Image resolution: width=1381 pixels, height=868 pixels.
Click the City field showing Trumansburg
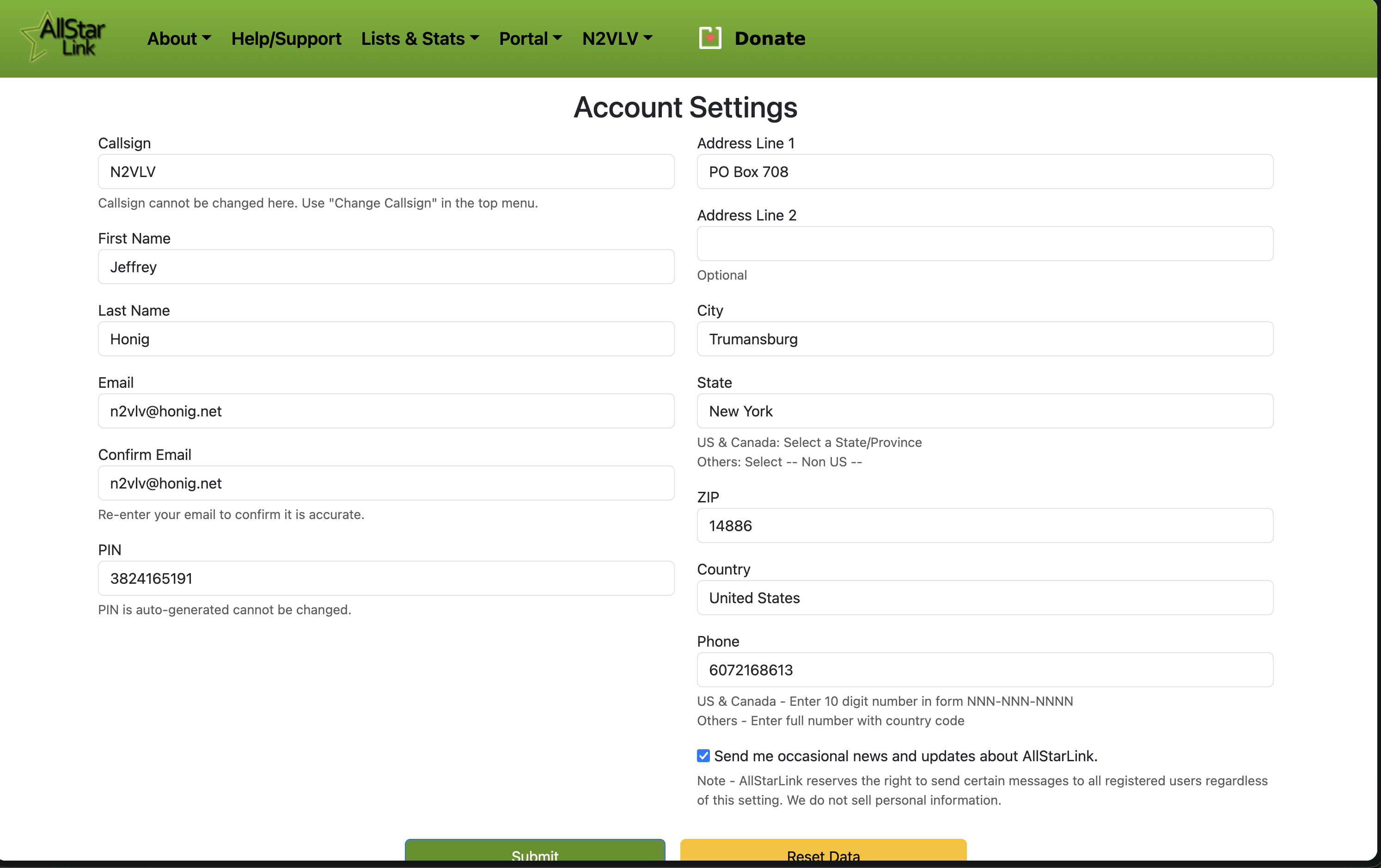[x=984, y=339]
